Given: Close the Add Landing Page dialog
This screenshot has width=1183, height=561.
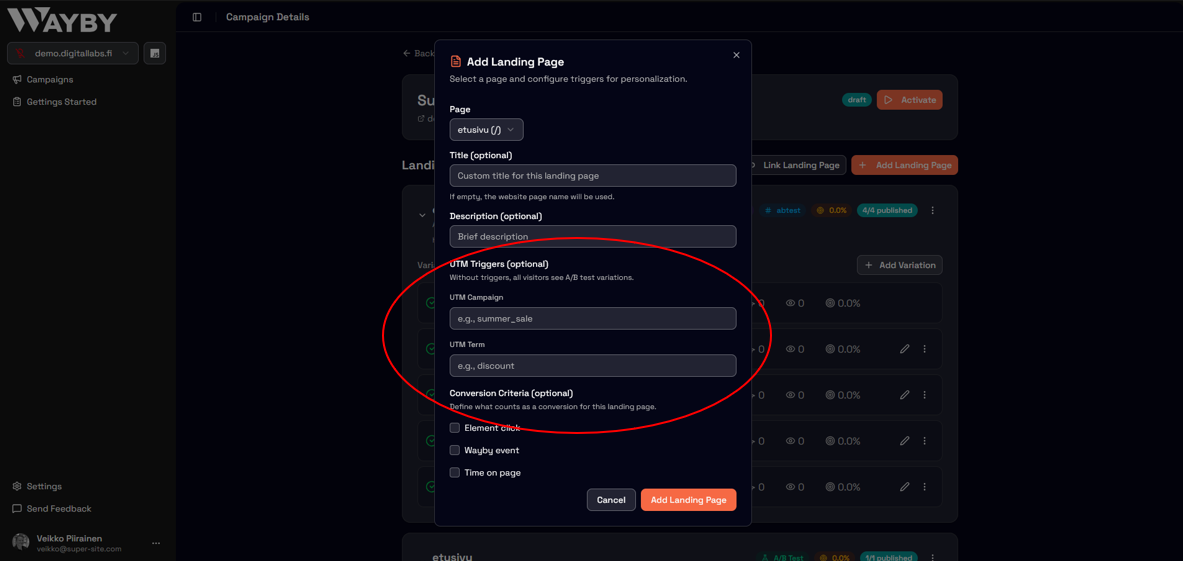Looking at the screenshot, I should click(736, 55).
